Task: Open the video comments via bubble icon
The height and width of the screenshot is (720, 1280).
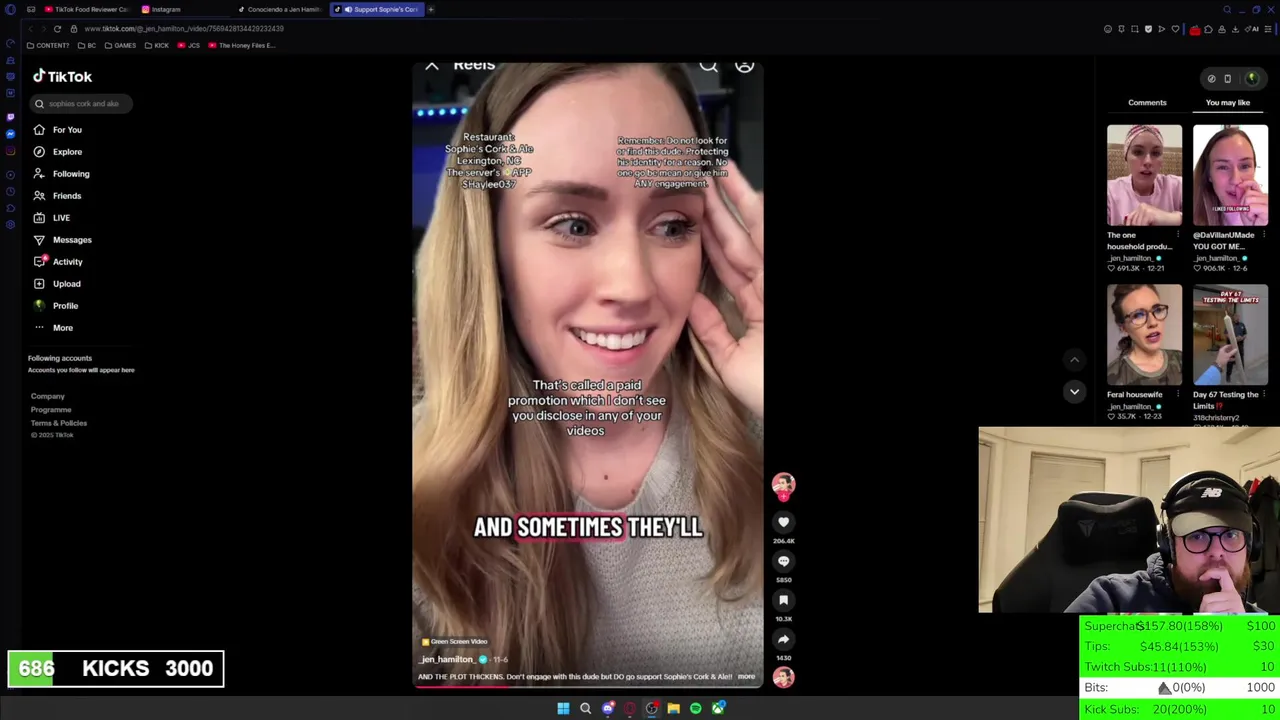Action: point(783,561)
